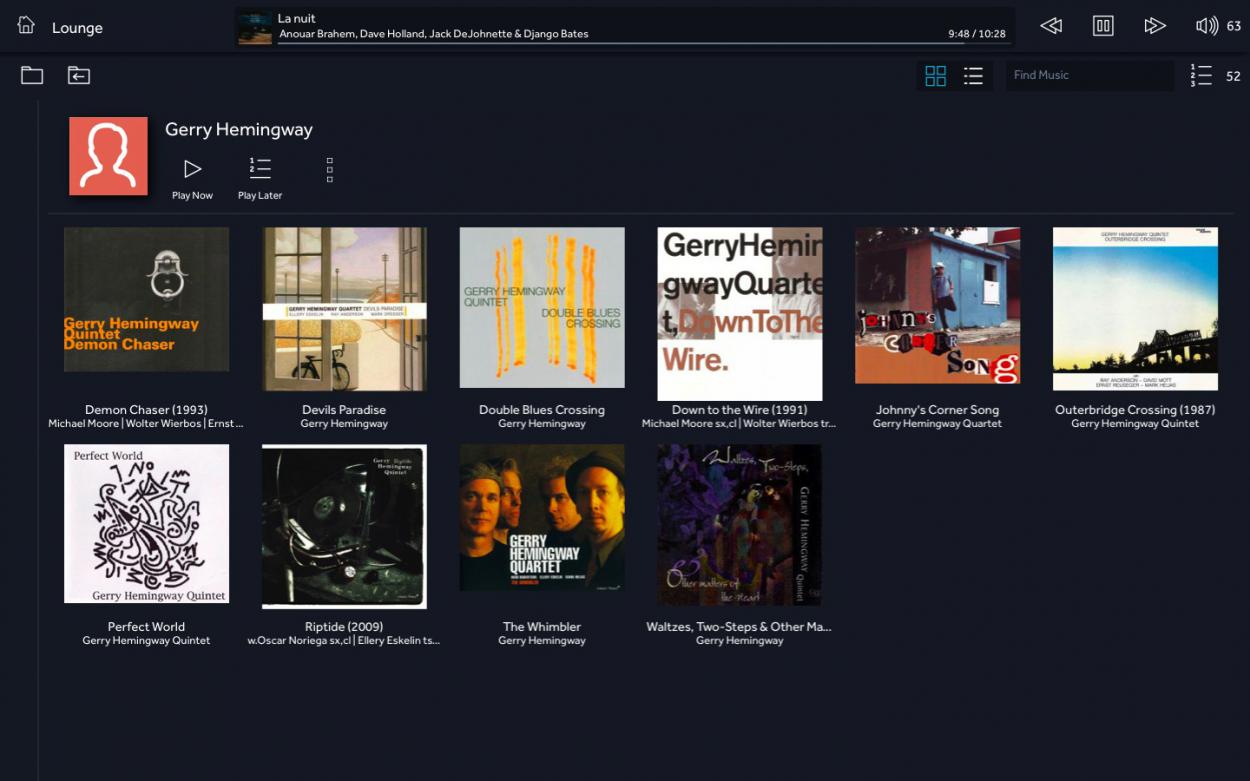Viewport: 1250px width, 781px height.
Task: Select the Riptide (2009) album
Action: point(344,526)
